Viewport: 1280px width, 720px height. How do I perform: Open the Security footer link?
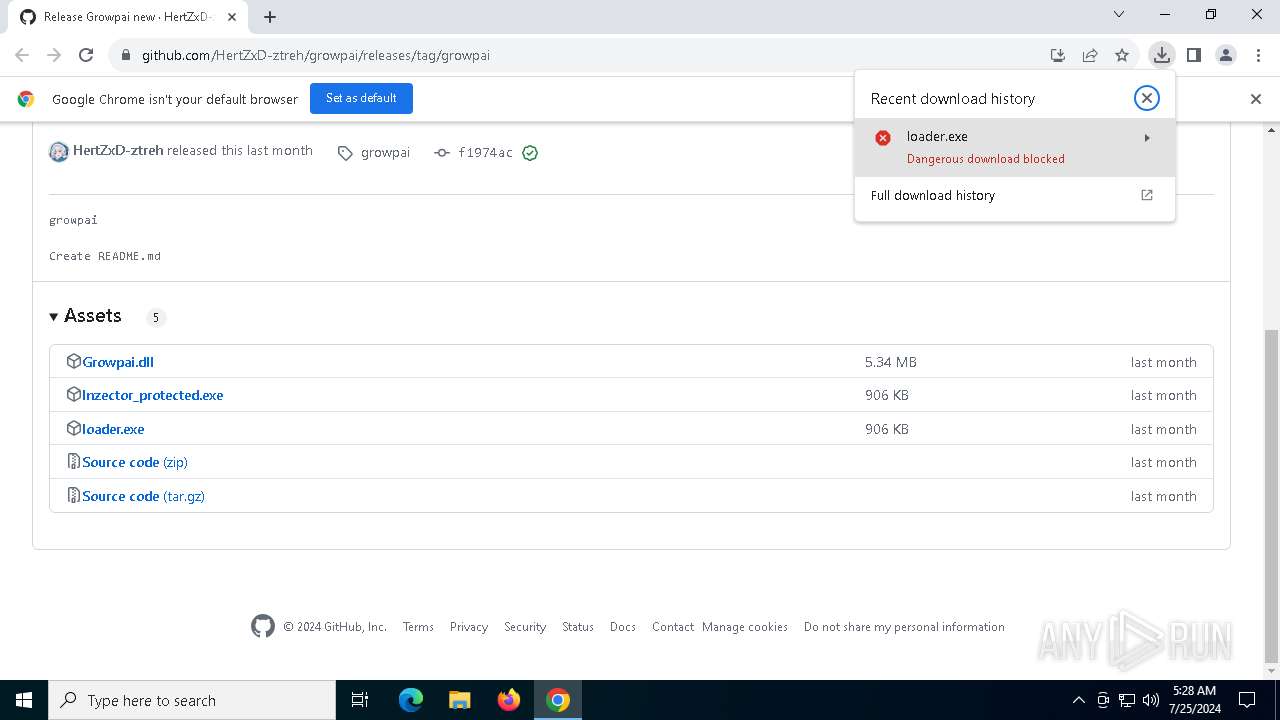[x=525, y=627]
